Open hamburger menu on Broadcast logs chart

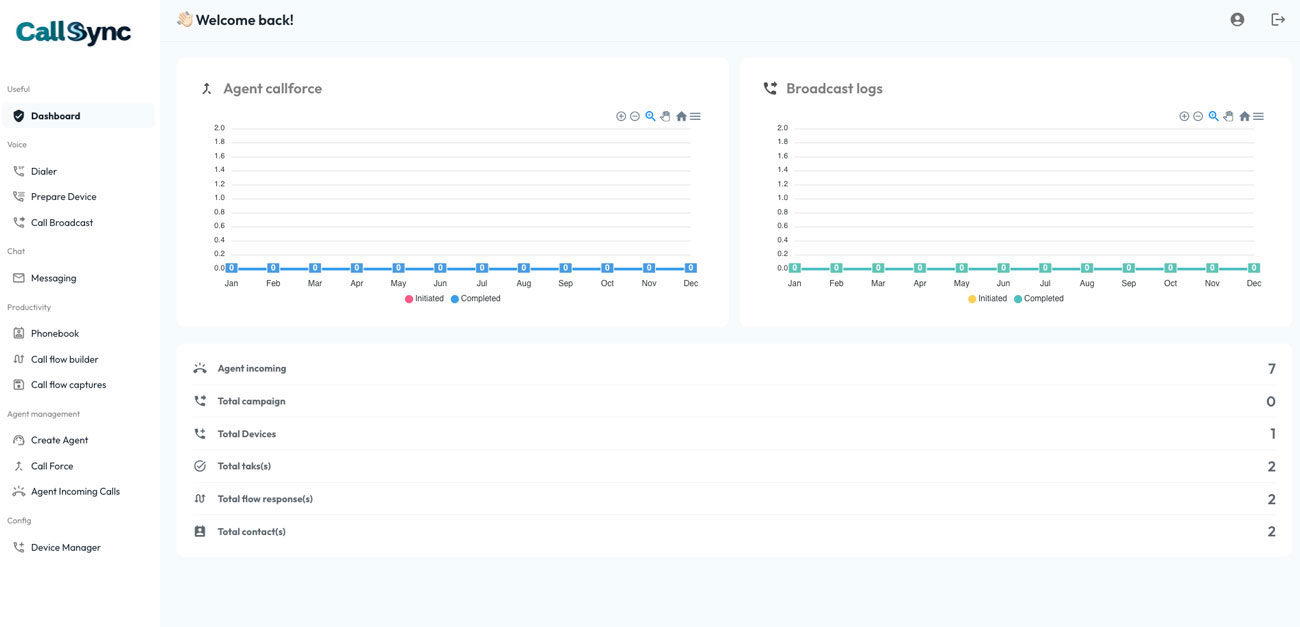(1258, 117)
